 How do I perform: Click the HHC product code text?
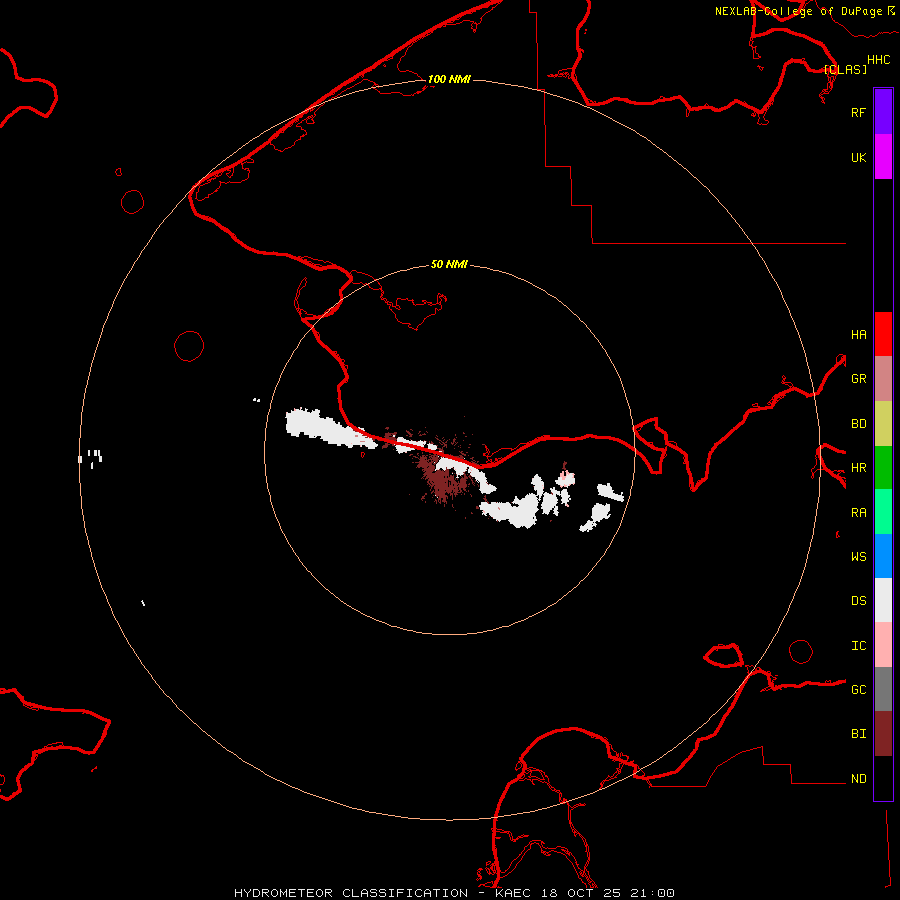click(878, 59)
